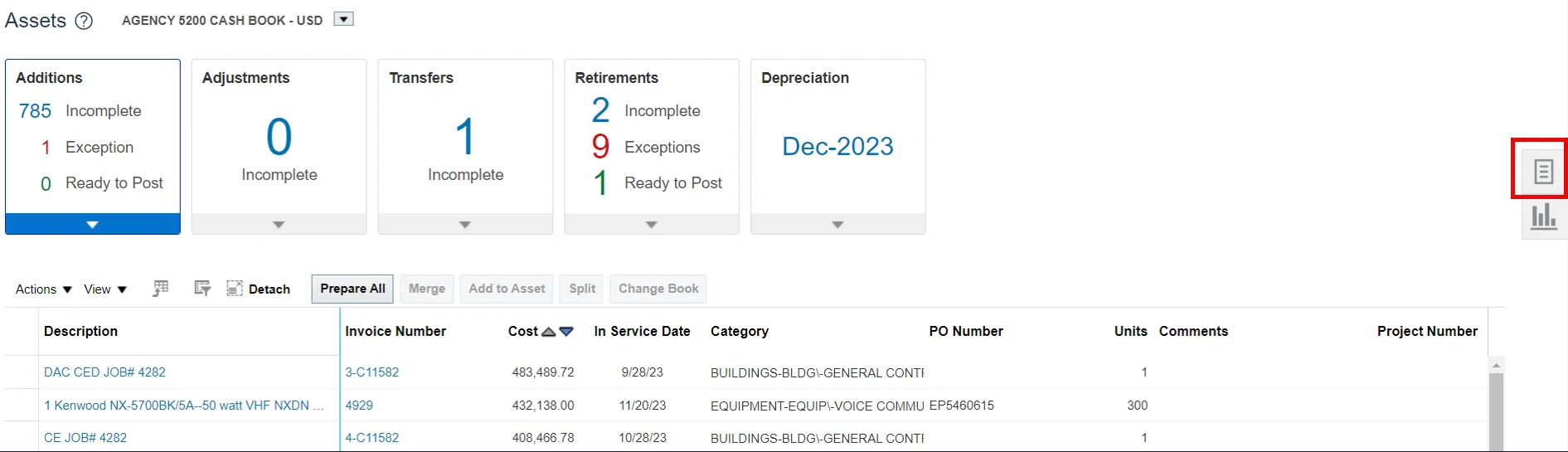
Task: Open the Actions menu
Action: pyautogui.click(x=44, y=289)
